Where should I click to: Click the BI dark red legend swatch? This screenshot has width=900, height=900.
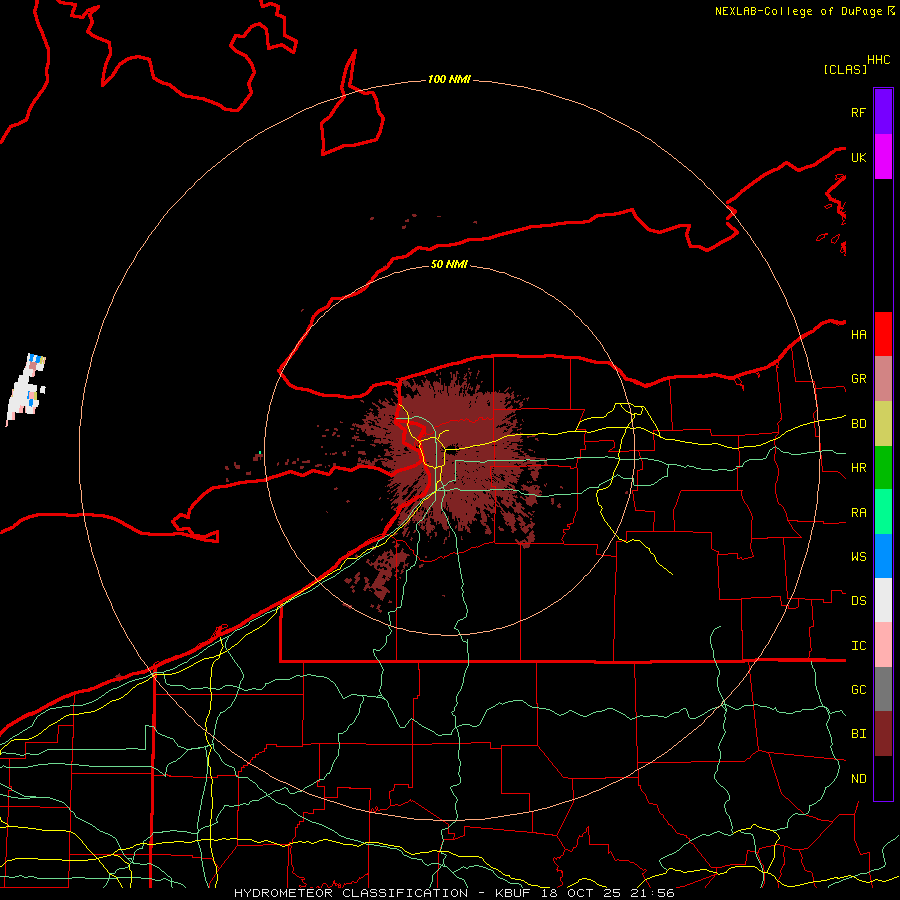(883, 734)
